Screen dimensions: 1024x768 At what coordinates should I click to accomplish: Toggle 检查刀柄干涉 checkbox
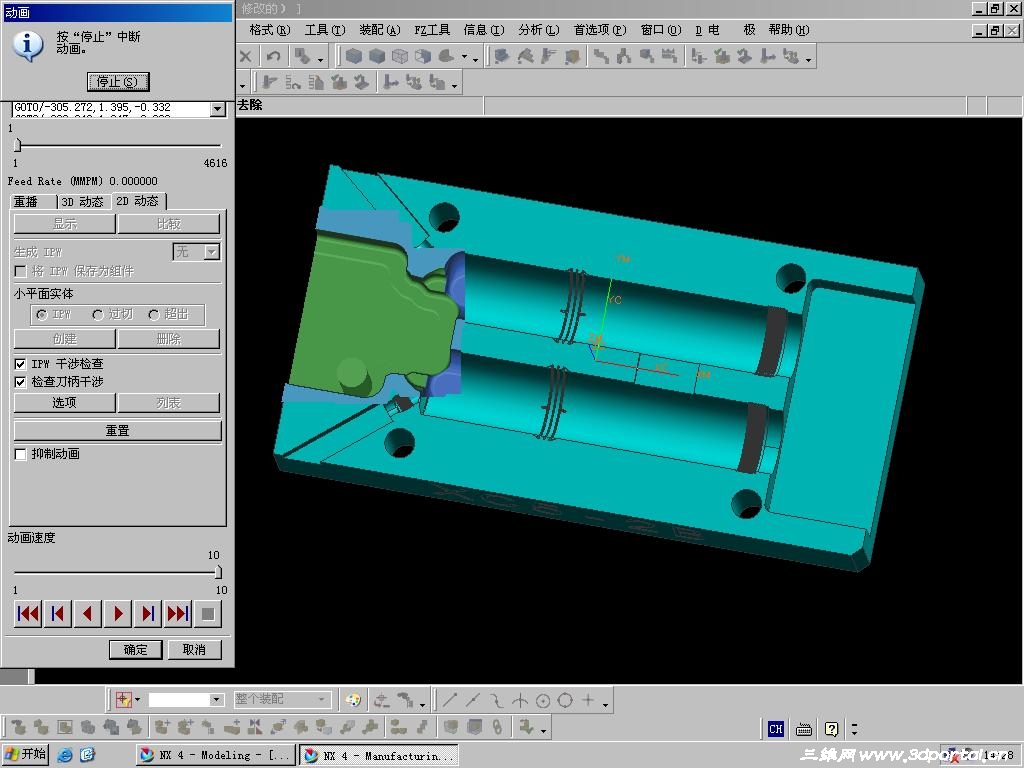click(x=20, y=382)
